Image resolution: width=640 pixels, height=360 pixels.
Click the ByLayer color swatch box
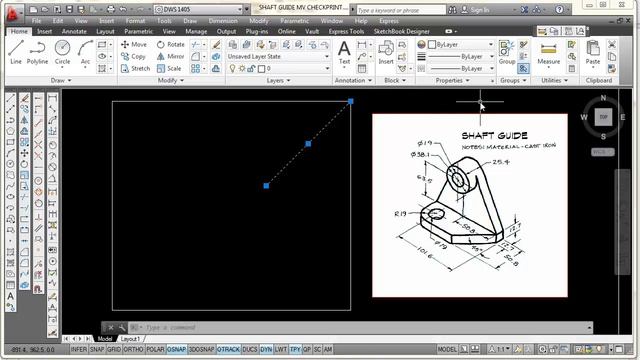432,44
